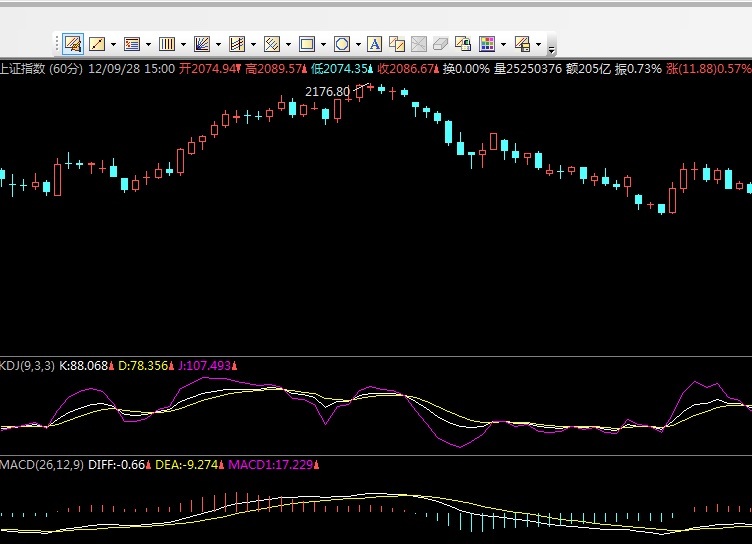The width and height of the screenshot is (752, 544).
Task: Select the rectangle shape tool
Action: point(307,44)
